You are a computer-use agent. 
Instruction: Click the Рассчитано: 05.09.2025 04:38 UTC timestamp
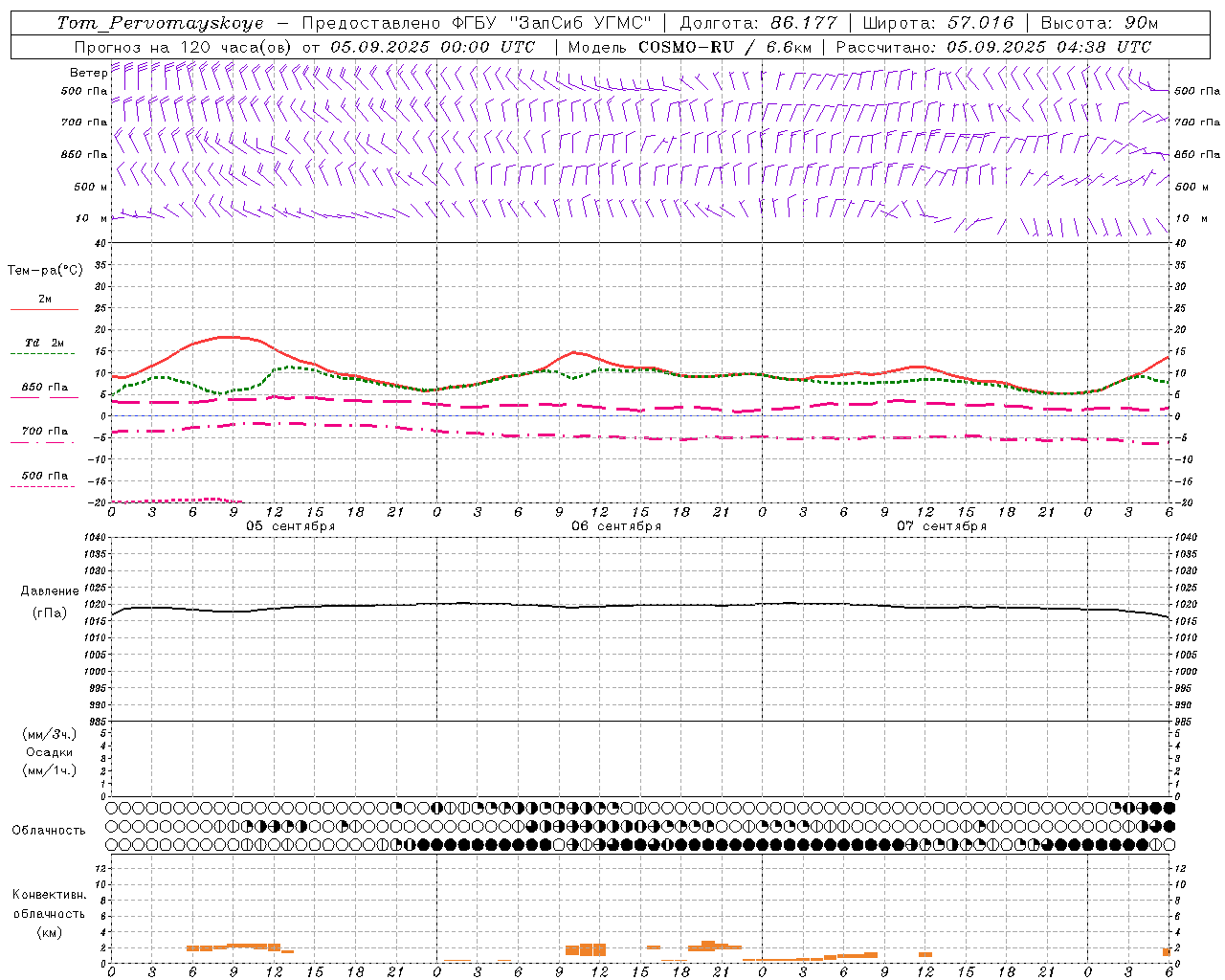993,47
